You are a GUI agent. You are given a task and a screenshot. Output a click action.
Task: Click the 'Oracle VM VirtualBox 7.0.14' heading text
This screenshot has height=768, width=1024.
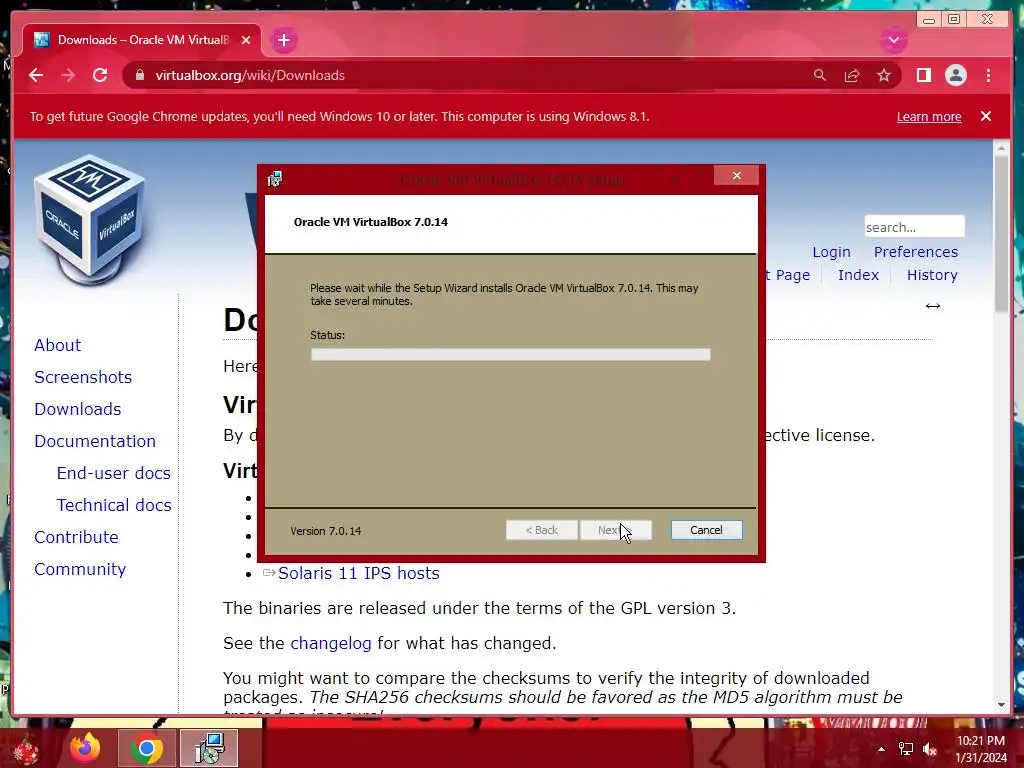[370, 222]
